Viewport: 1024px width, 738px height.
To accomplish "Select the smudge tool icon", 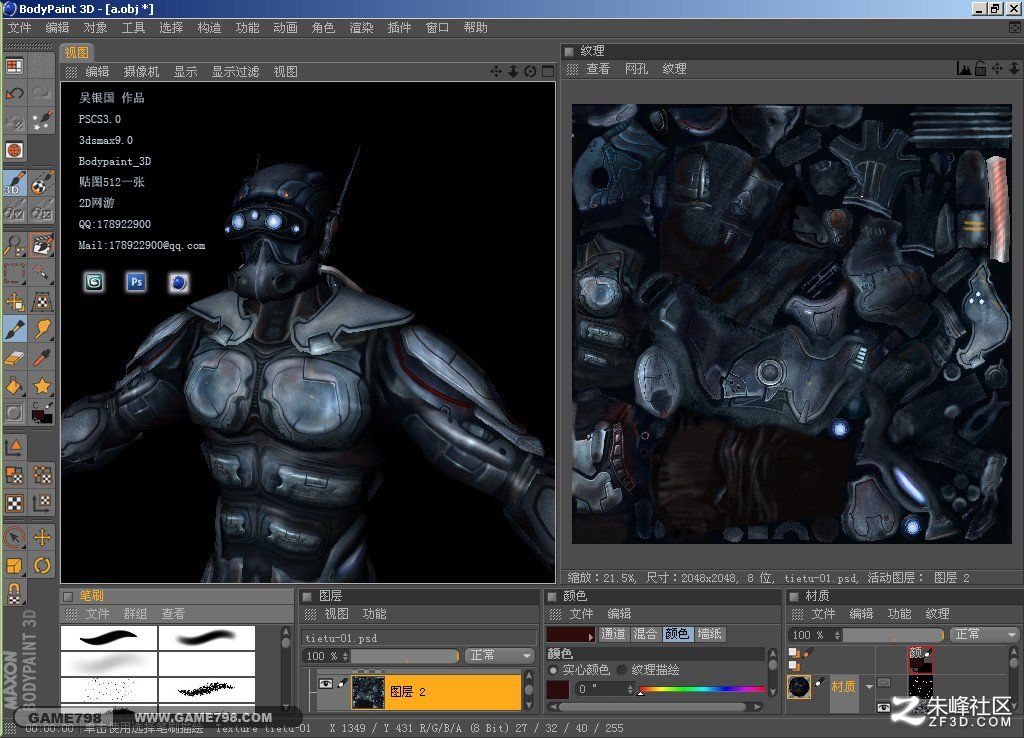I will (42, 330).
